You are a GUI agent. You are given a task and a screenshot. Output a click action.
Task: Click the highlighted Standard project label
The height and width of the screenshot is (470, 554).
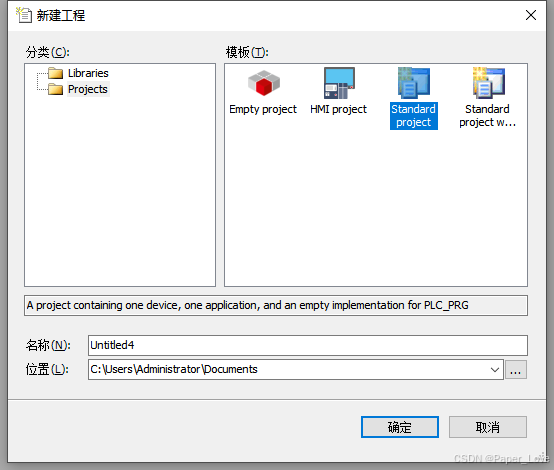pyautogui.click(x=414, y=116)
